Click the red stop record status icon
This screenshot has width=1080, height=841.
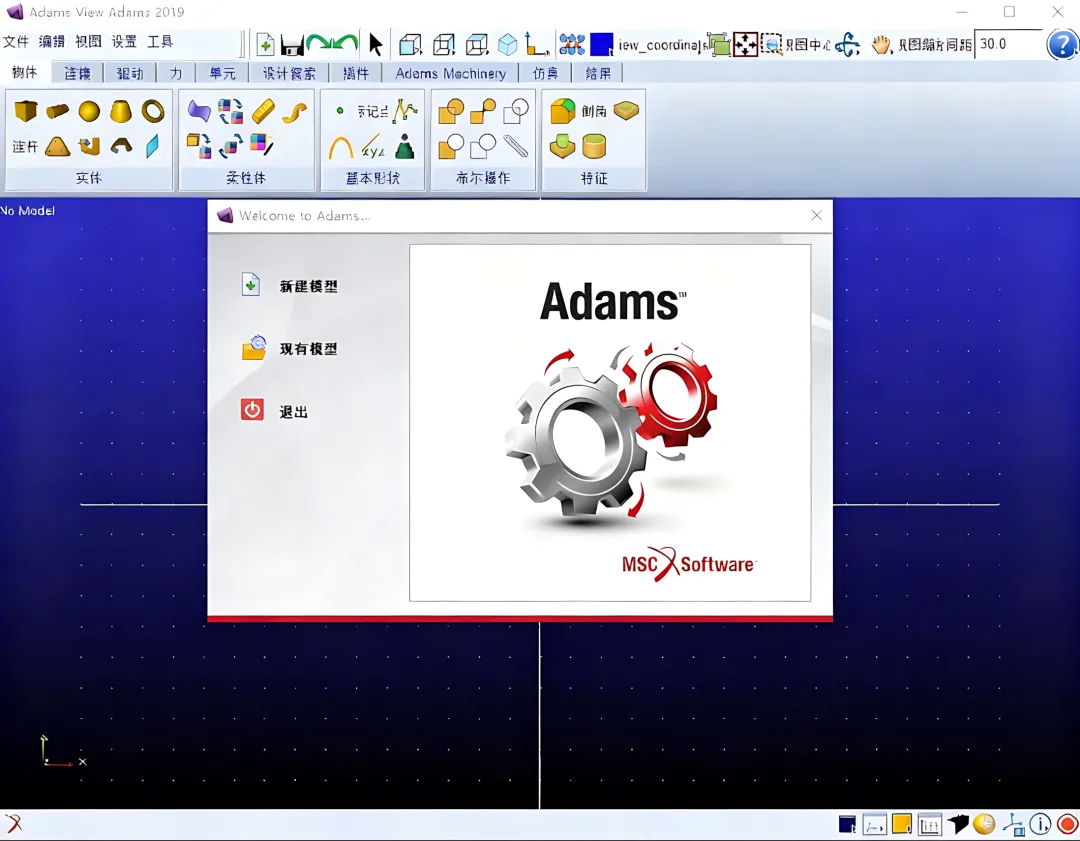point(1067,824)
